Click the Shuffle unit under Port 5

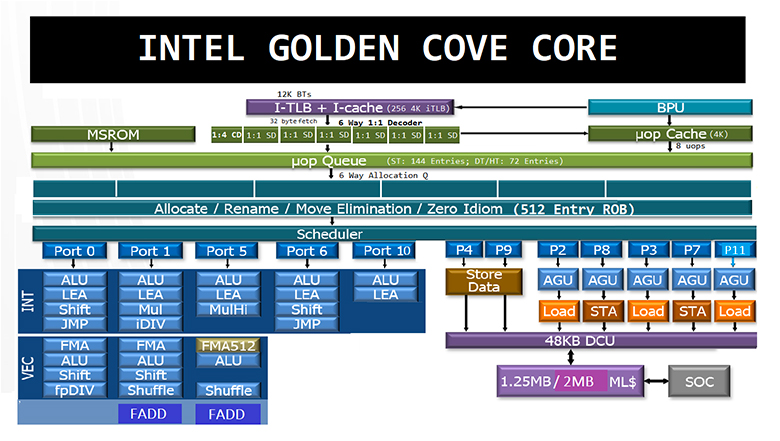point(228,390)
